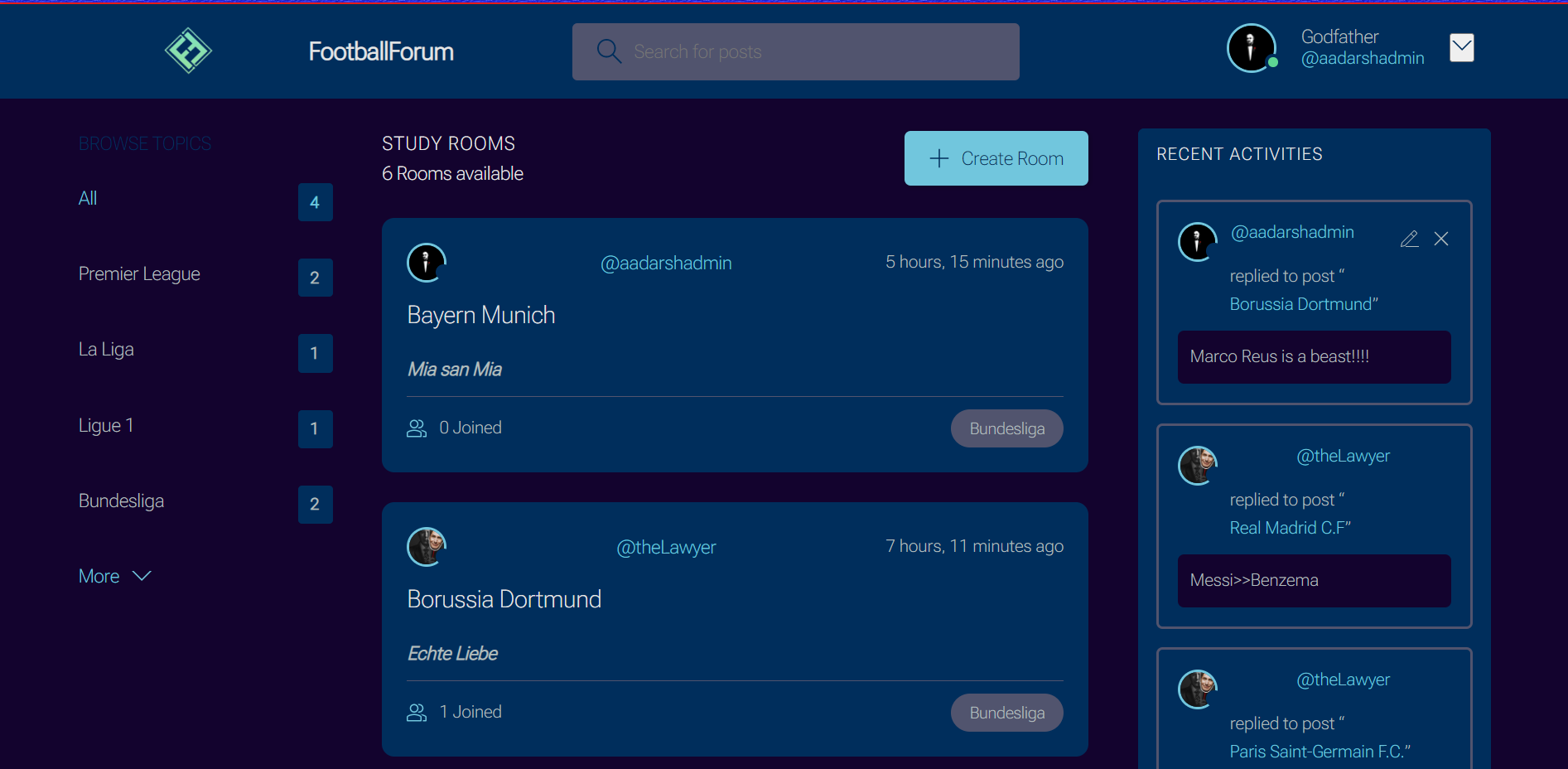Filter rooms by Premier League topic

point(139,273)
